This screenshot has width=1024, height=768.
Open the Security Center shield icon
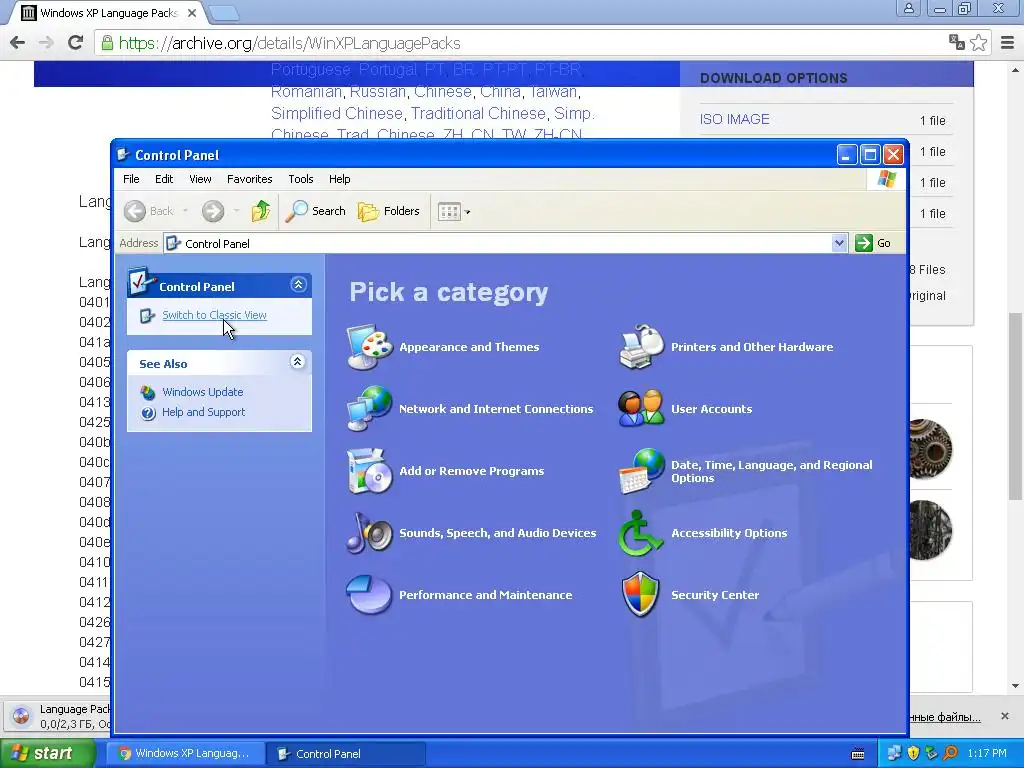641,595
